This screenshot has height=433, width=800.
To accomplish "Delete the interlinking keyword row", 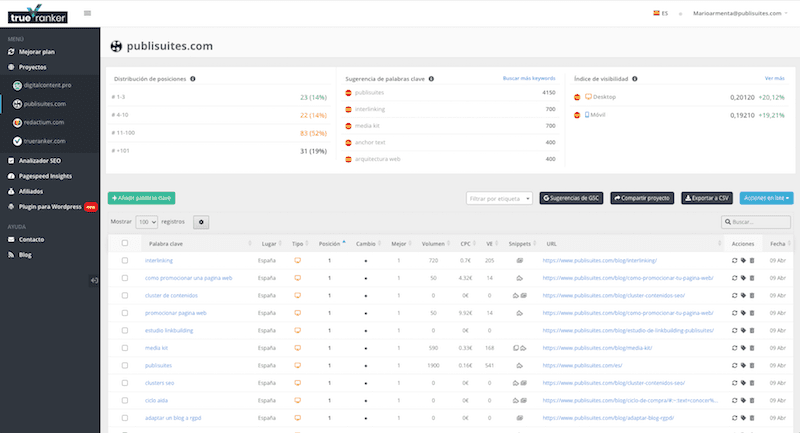I will (x=752, y=261).
